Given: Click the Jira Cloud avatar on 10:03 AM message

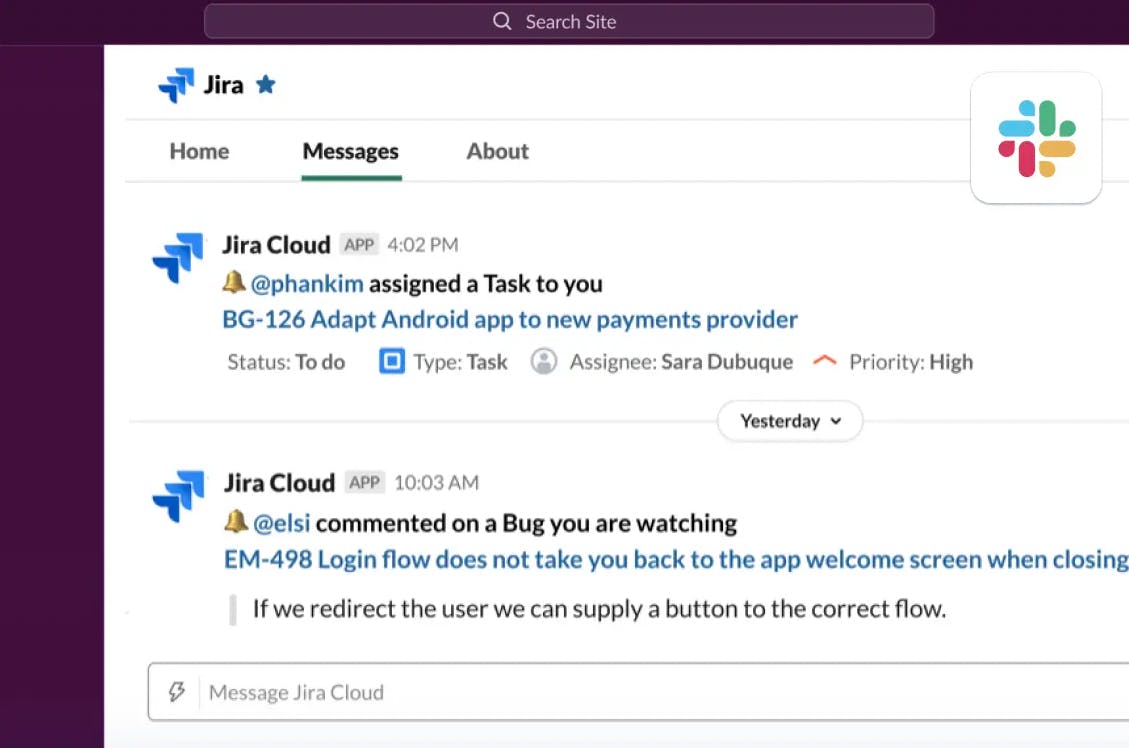Looking at the screenshot, I should point(178,497).
